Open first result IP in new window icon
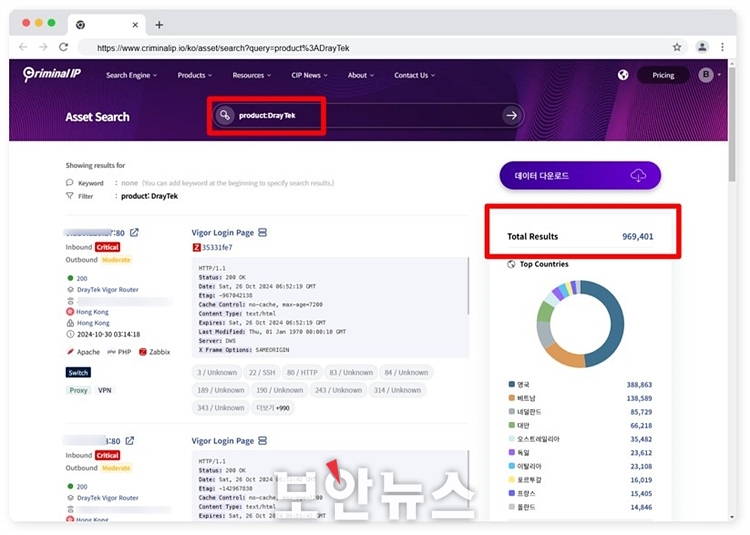 134,232
